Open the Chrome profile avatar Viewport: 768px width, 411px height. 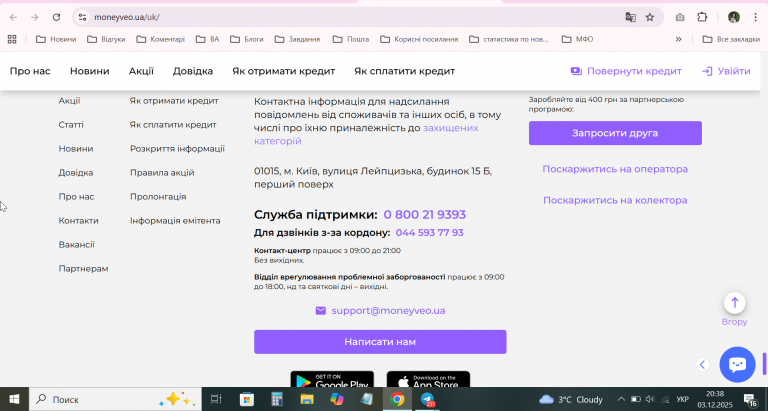(734, 17)
